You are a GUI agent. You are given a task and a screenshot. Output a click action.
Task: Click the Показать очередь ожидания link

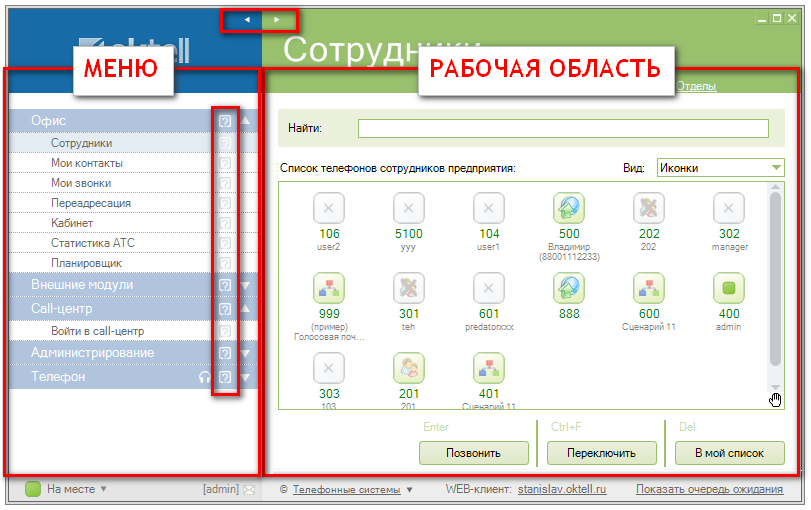[x=708, y=490]
